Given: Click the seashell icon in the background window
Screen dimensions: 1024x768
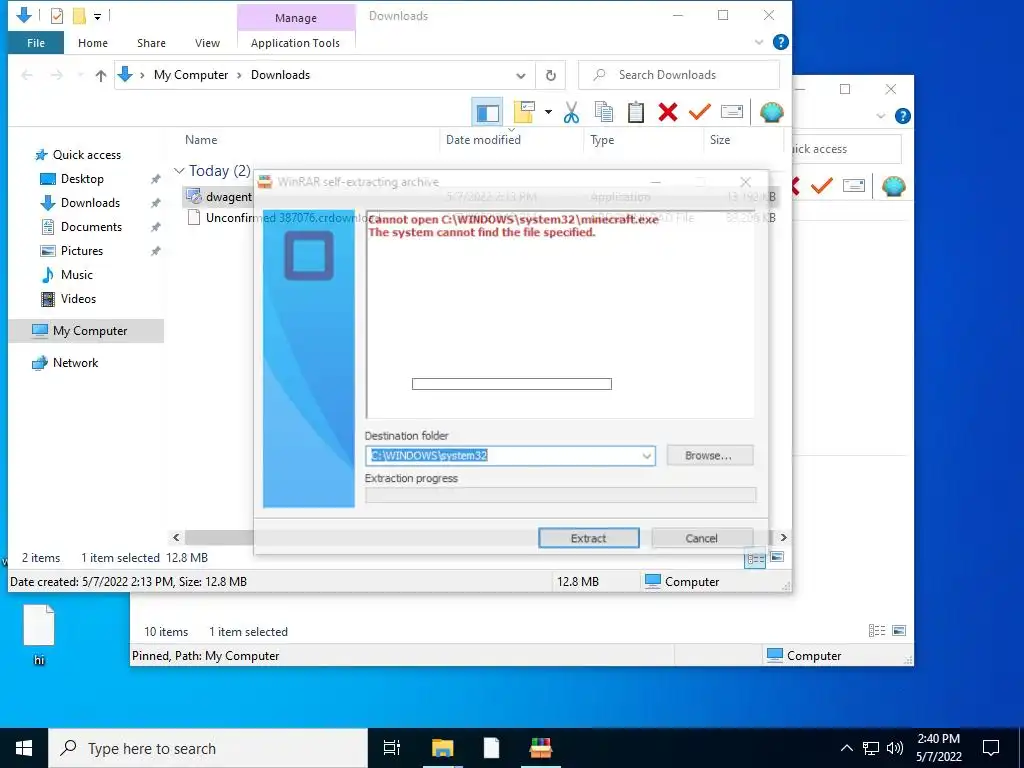Looking at the screenshot, I should click(x=893, y=187).
